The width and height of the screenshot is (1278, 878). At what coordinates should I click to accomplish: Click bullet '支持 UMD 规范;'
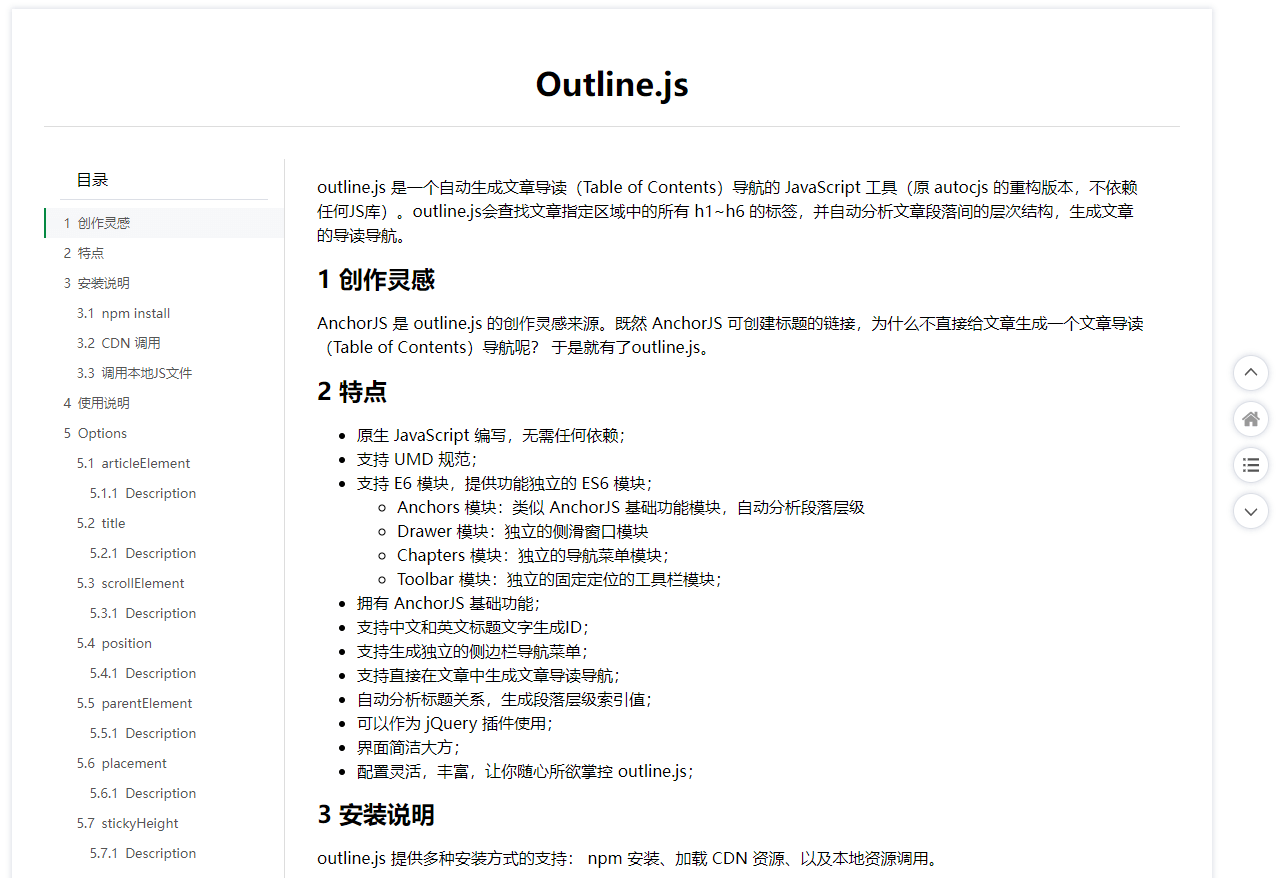click(417, 459)
